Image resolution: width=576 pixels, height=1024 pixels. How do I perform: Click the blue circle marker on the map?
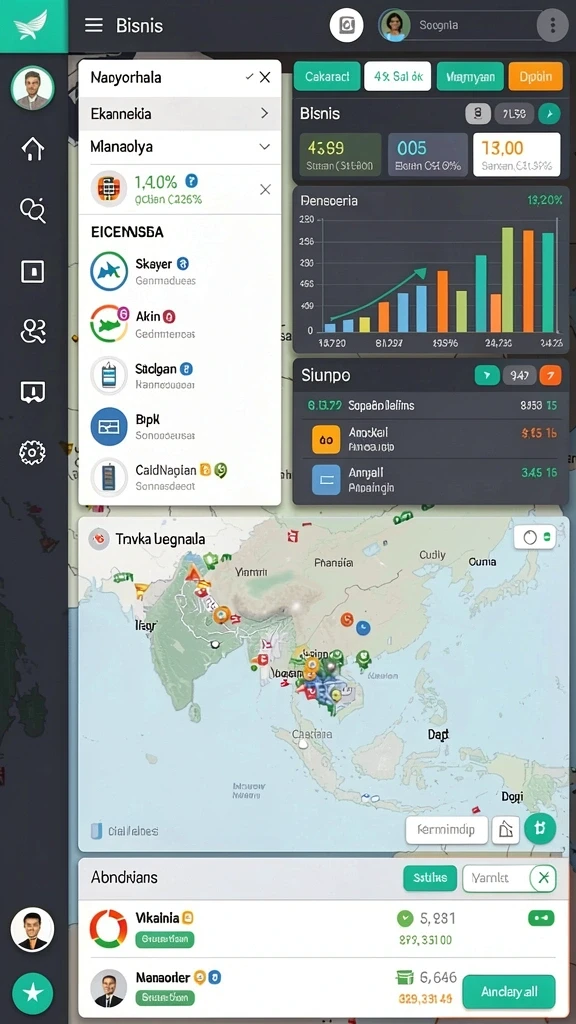362,628
